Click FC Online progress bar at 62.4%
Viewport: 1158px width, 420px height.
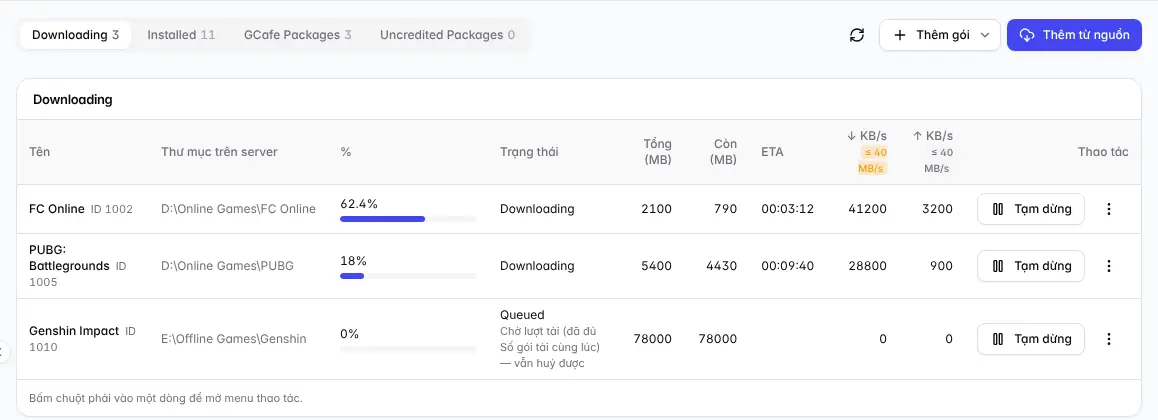(x=408, y=218)
